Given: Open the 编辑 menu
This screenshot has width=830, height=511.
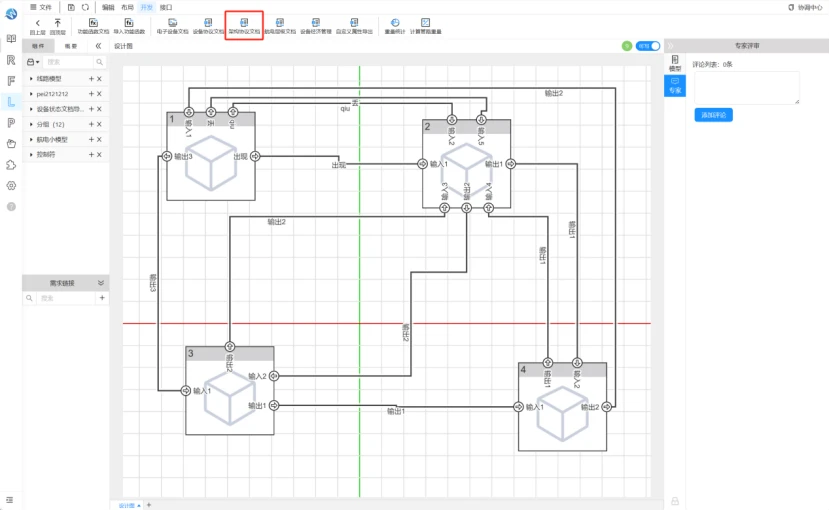Looking at the screenshot, I should [108, 7].
